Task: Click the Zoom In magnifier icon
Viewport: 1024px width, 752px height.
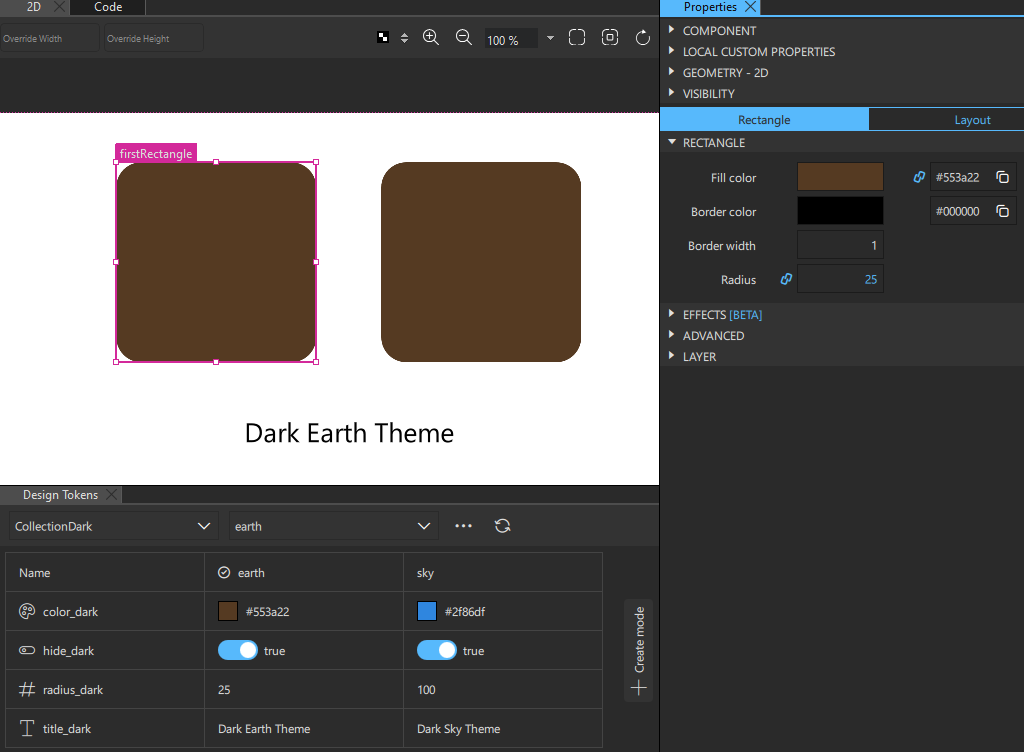Action: pos(431,37)
